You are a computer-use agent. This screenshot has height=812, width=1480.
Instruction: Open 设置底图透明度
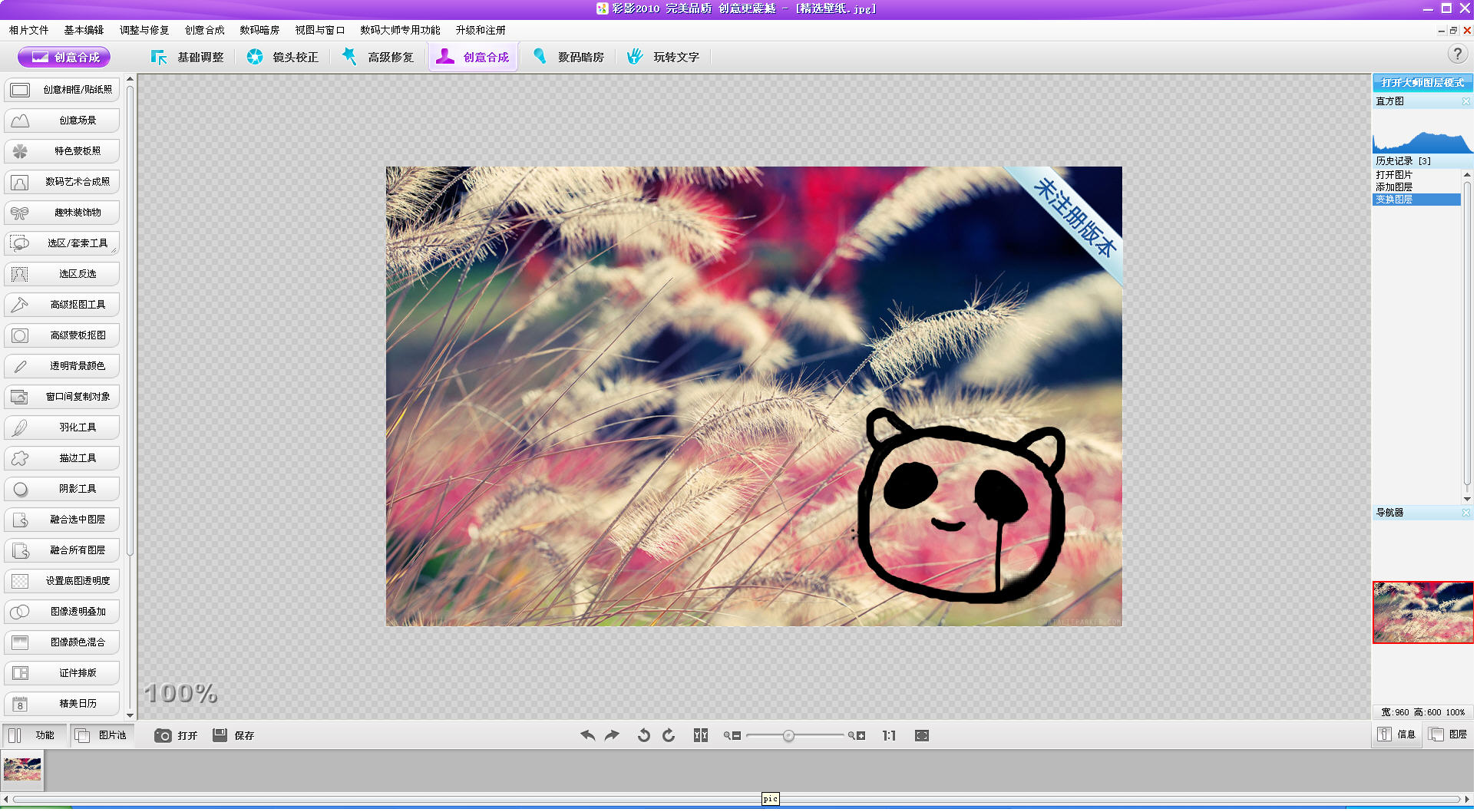pyautogui.click(x=62, y=581)
